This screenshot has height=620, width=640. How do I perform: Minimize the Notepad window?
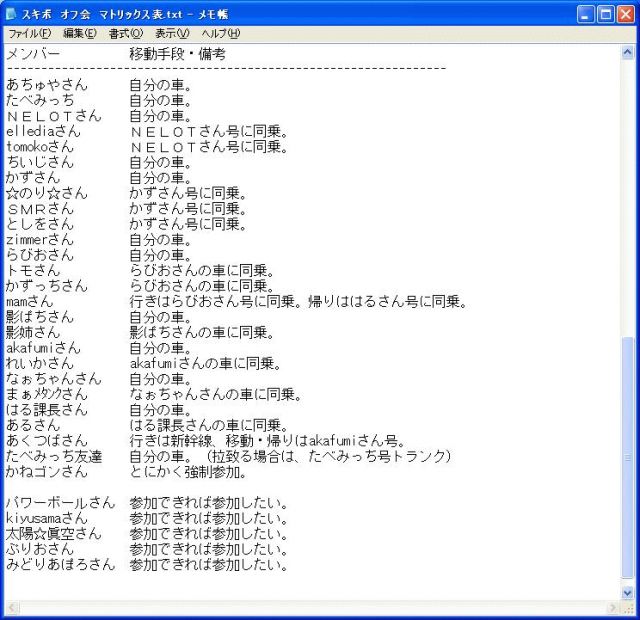click(587, 14)
